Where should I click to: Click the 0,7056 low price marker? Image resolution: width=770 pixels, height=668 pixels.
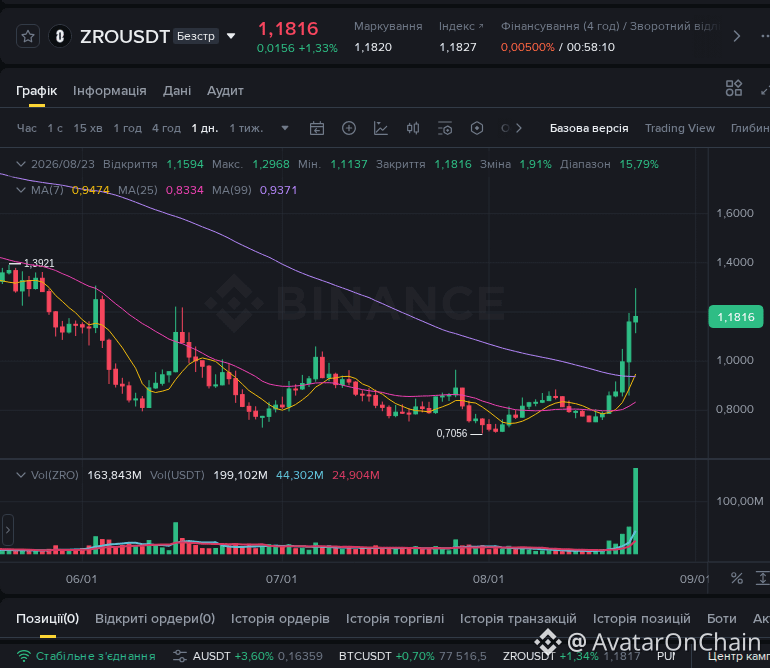click(x=452, y=433)
